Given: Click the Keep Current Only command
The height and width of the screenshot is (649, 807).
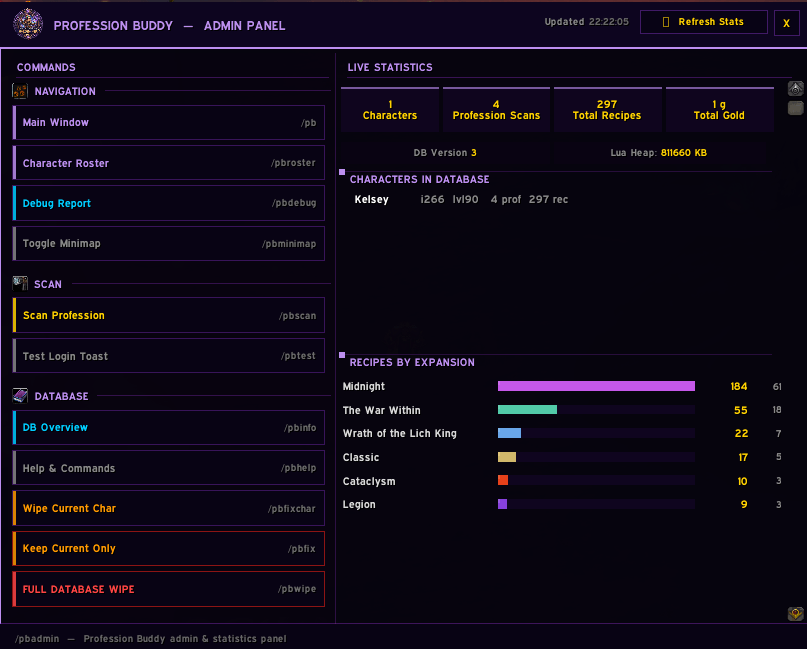Looking at the screenshot, I should 169,548.
